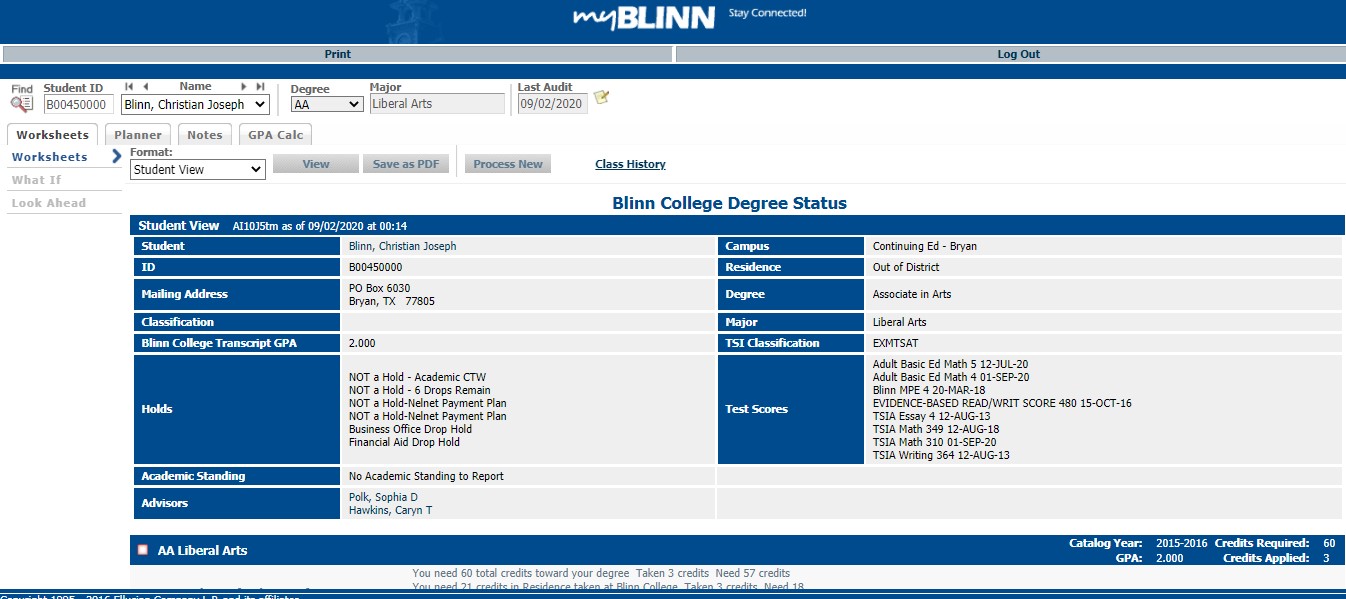Open the Class History link
The height and width of the screenshot is (599, 1346).
pos(630,163)
